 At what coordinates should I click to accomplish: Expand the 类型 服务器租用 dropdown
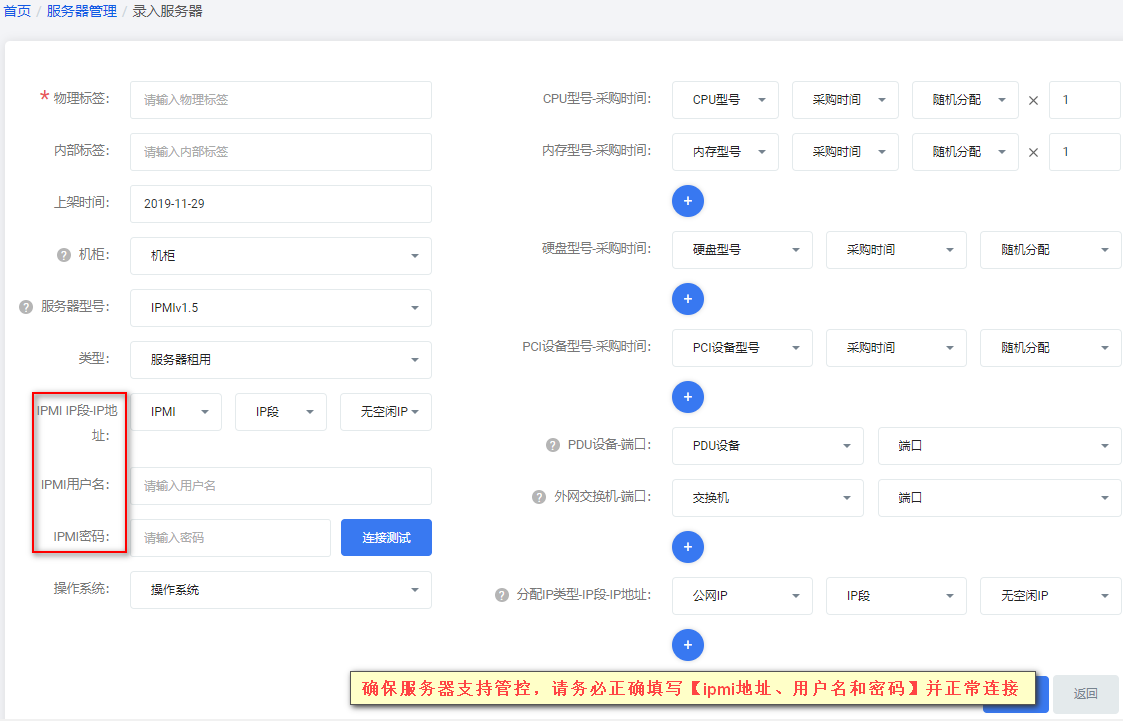(x=281, y=359)
